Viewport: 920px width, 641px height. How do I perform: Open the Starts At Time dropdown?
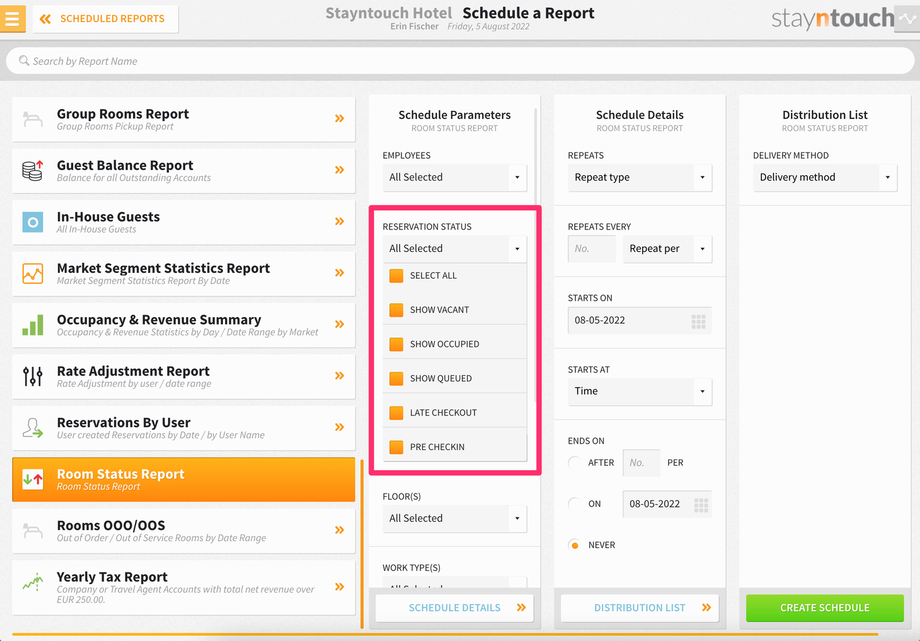(x=640, y=392)
